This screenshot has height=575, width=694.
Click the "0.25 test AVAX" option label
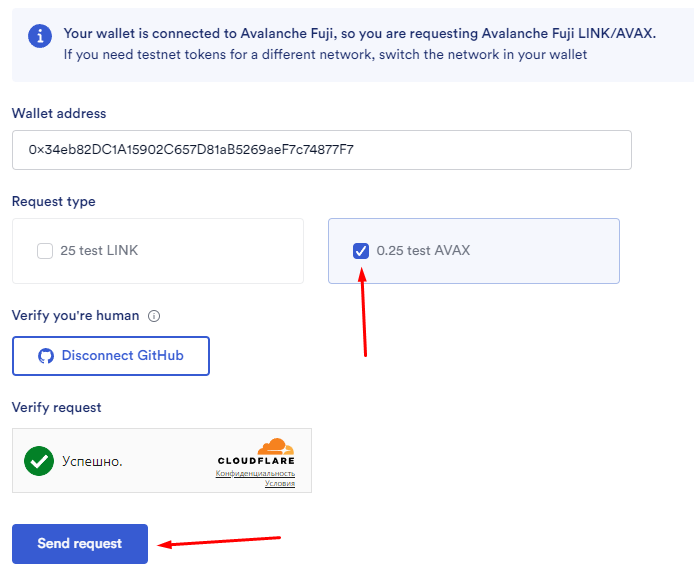(423, 250)
